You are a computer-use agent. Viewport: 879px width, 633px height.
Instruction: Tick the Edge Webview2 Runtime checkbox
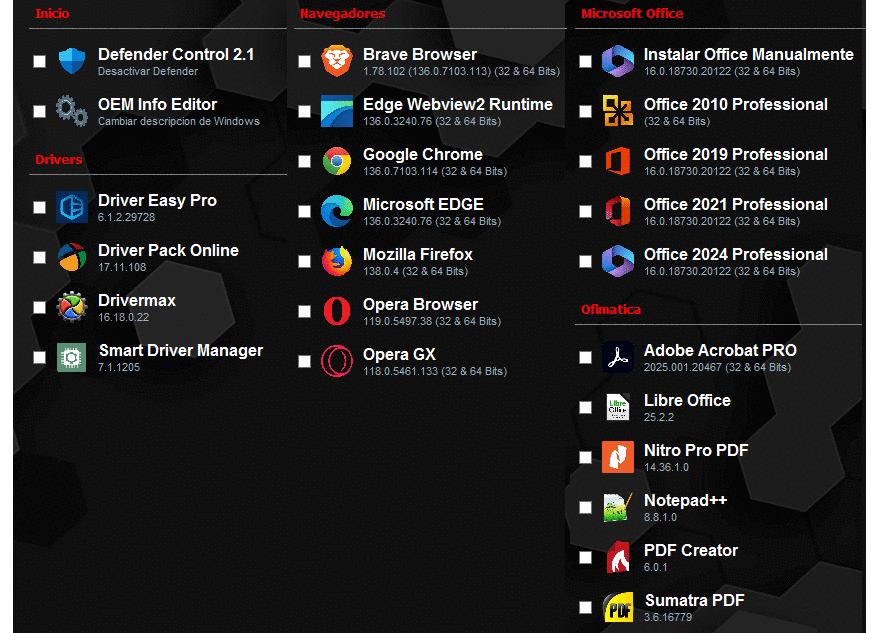coord(304,111)
